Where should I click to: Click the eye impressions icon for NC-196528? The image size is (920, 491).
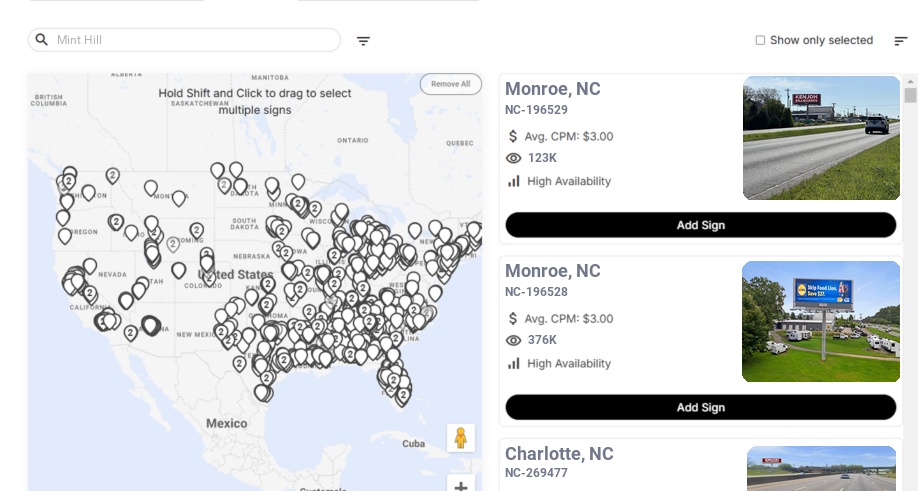click(514, 340)
